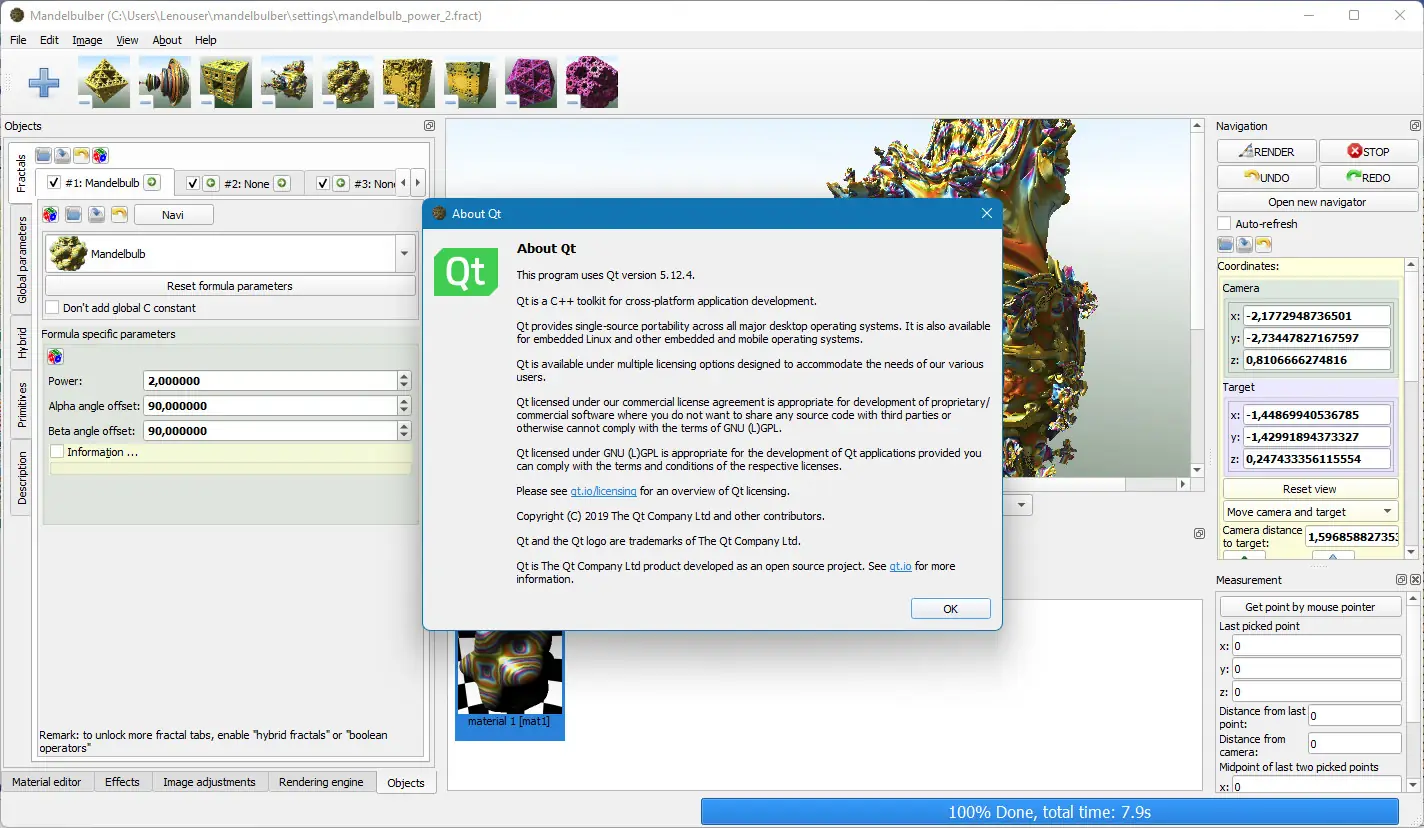Viewport: 1424px width, 828px height.
Task: Undock the Navigation panel with float icon
Action: (1415, 126)
